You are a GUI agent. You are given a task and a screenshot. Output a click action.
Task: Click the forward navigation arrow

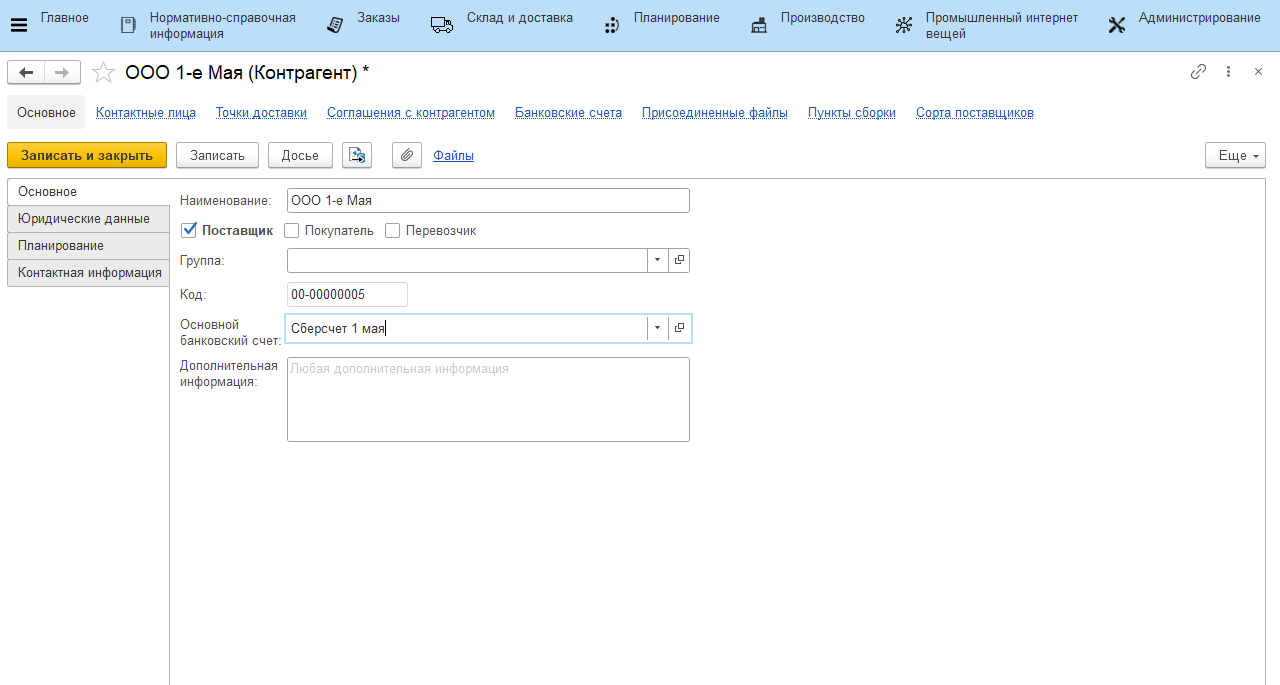tap(62, 72)
